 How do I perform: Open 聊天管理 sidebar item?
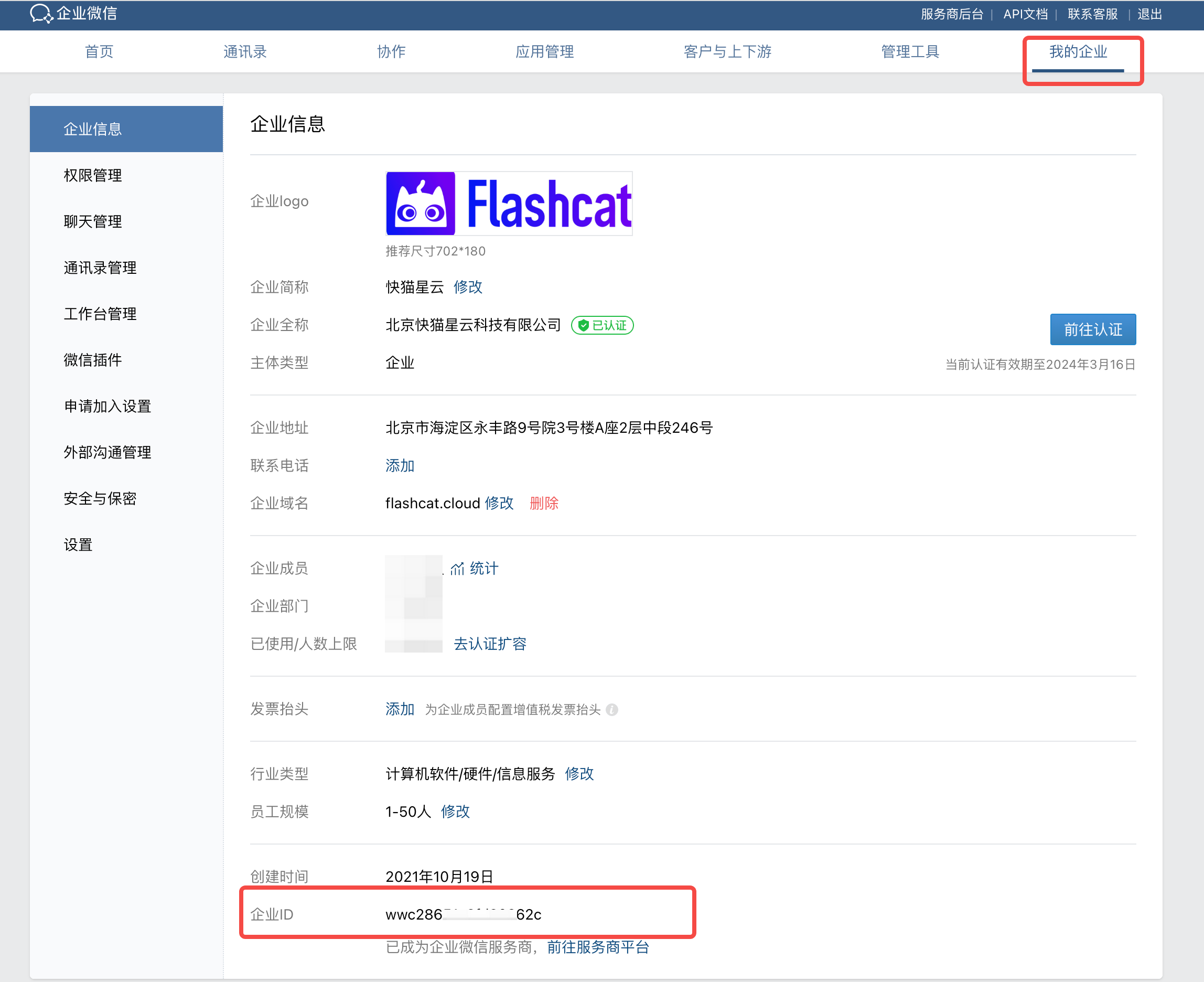(x=93, y=221)
